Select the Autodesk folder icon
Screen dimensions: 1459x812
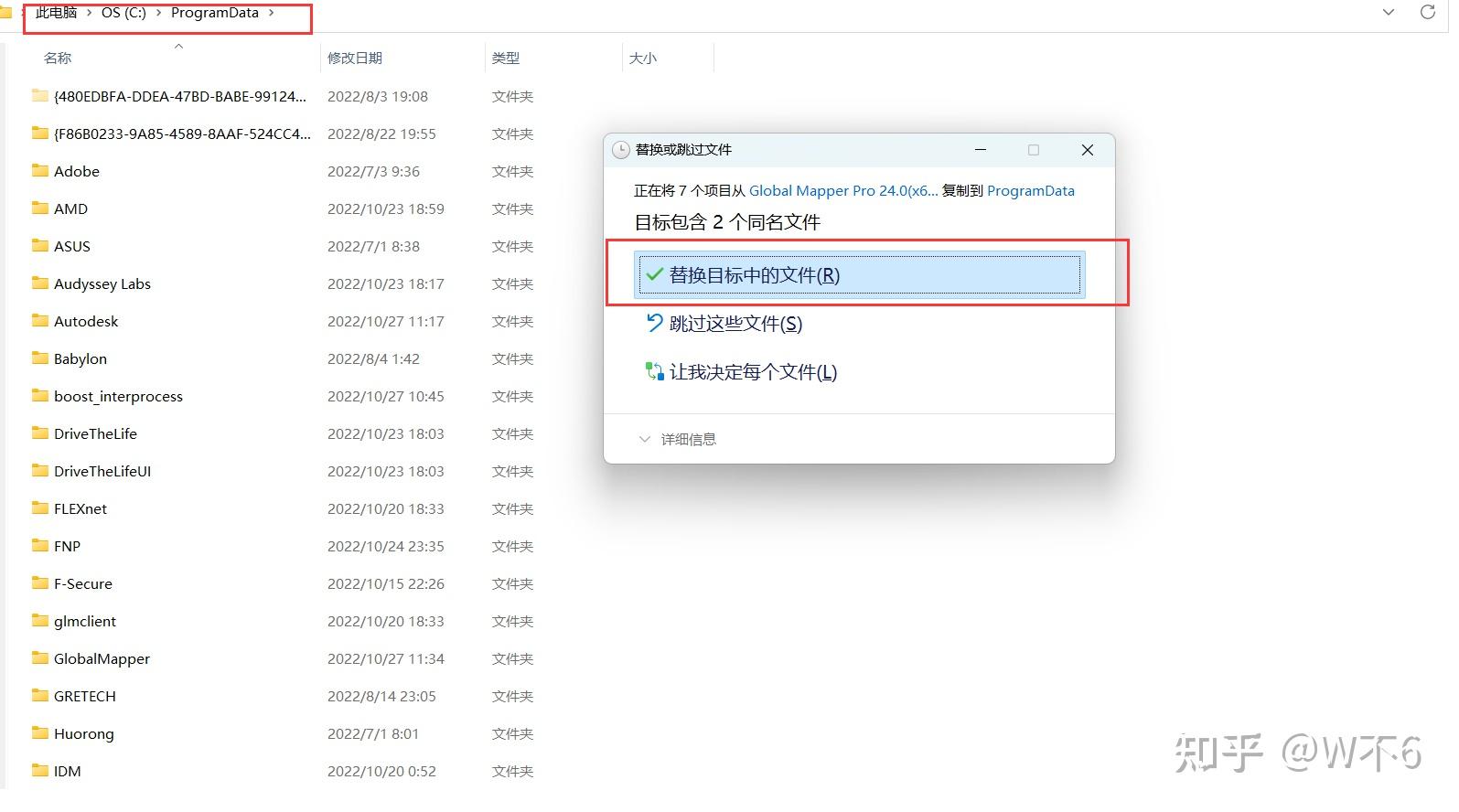[x=39, y=320]
